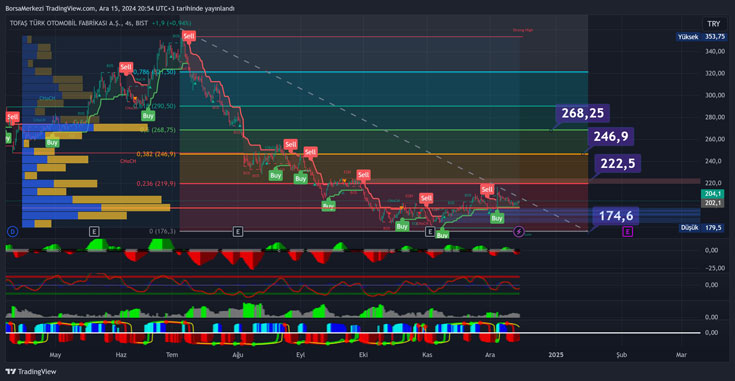This screenshot has width=735, height=381.
Task: Select the gray 202,1 price tag
Action: pos(712,203)
